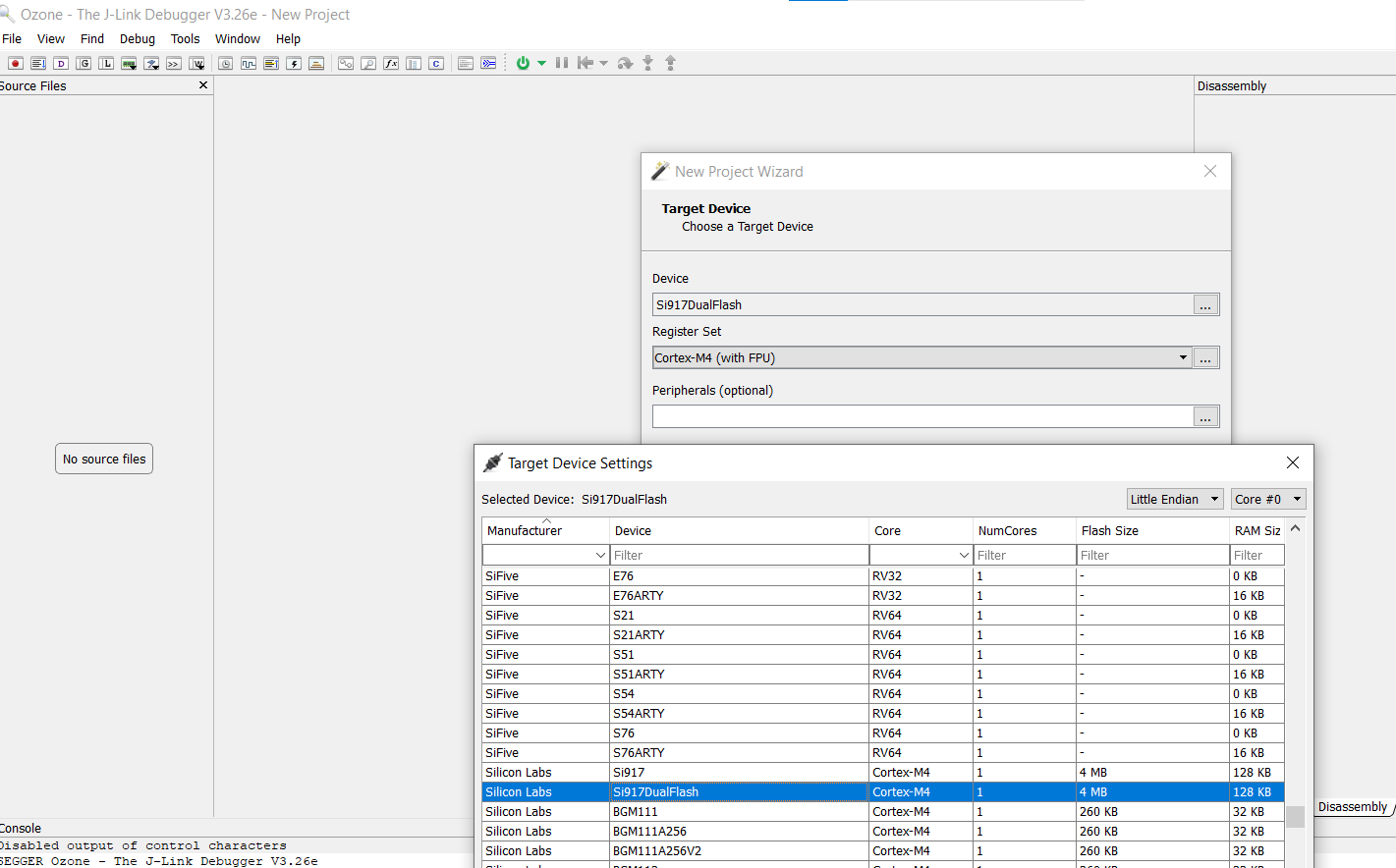Select the BGM111A256V2 device row
The width and height of the screenshot is (1396, 868).
pos(883,851)
